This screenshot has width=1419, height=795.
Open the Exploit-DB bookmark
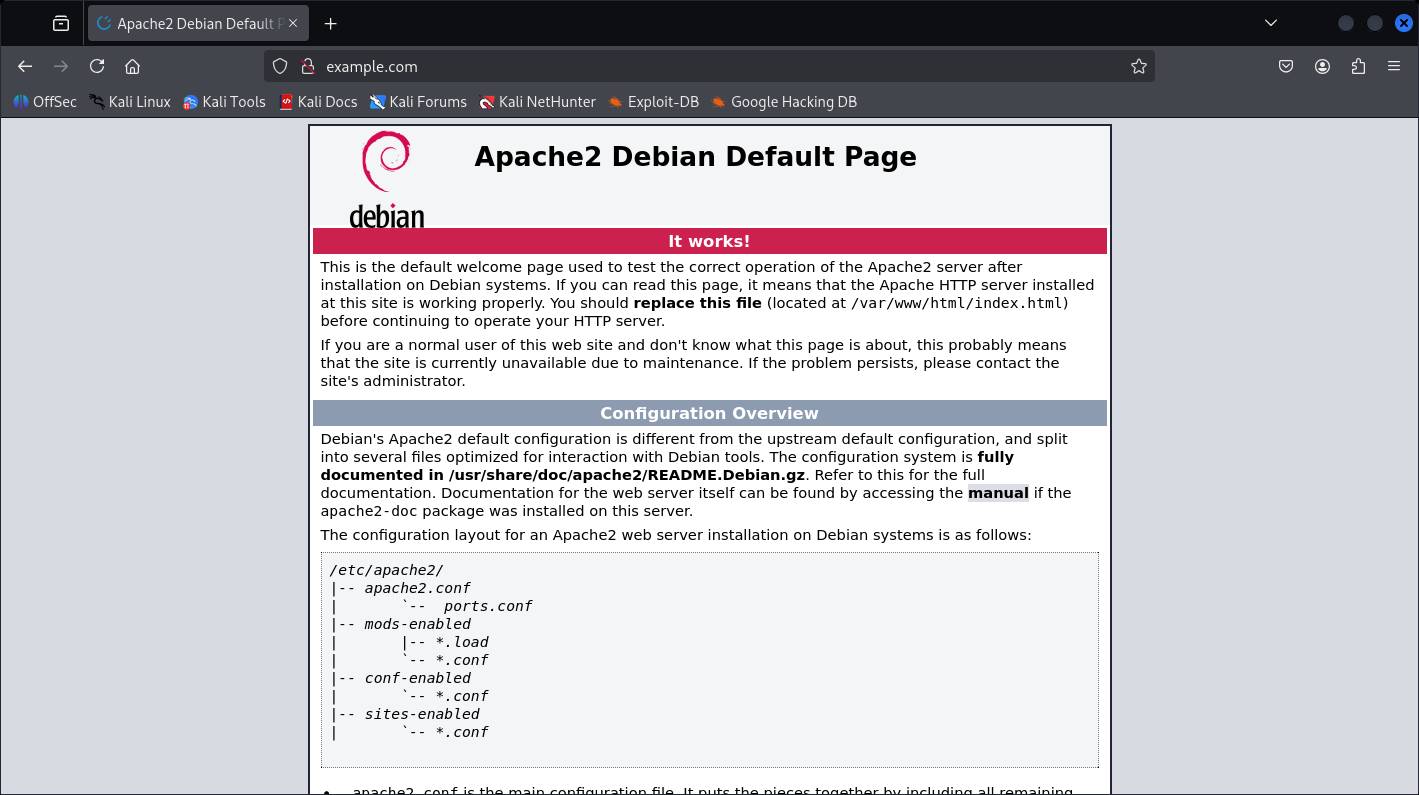(653, 101)
